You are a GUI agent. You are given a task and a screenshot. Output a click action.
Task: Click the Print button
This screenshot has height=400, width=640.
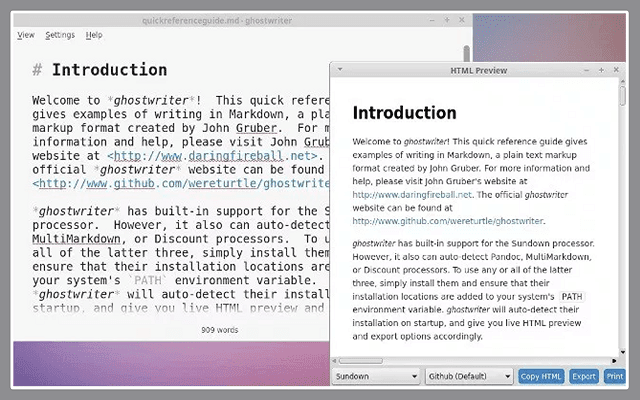point(614,377)
